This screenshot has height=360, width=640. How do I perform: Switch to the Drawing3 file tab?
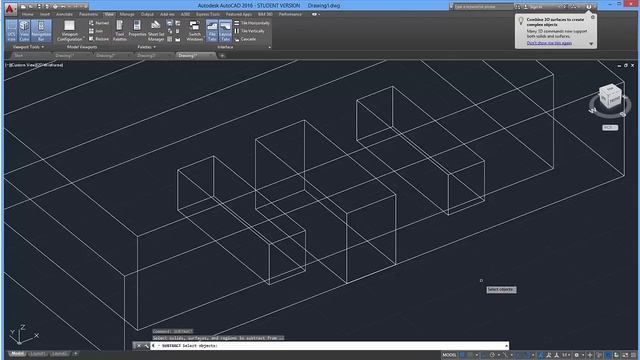146,56
